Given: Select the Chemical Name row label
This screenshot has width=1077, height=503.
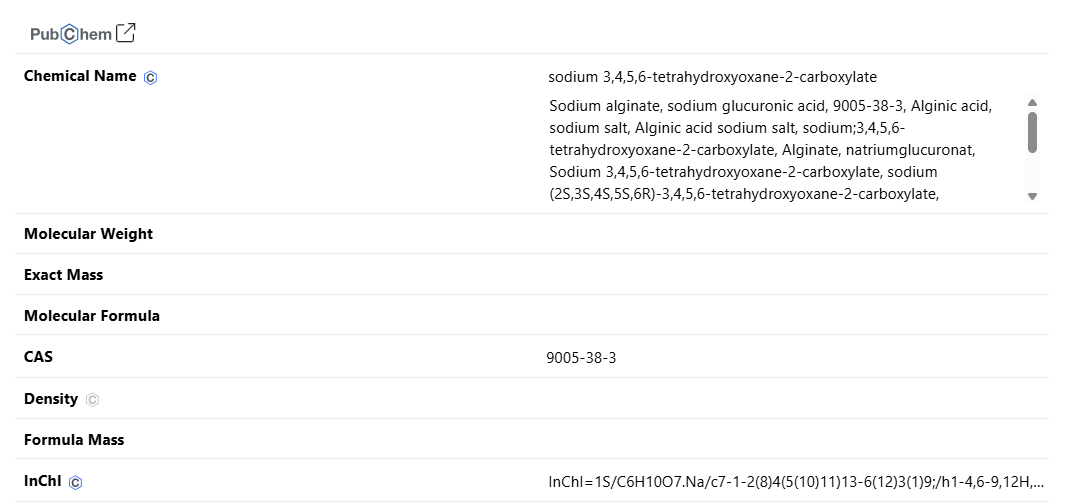Looking at the screenshot, I should click(80, 76).
